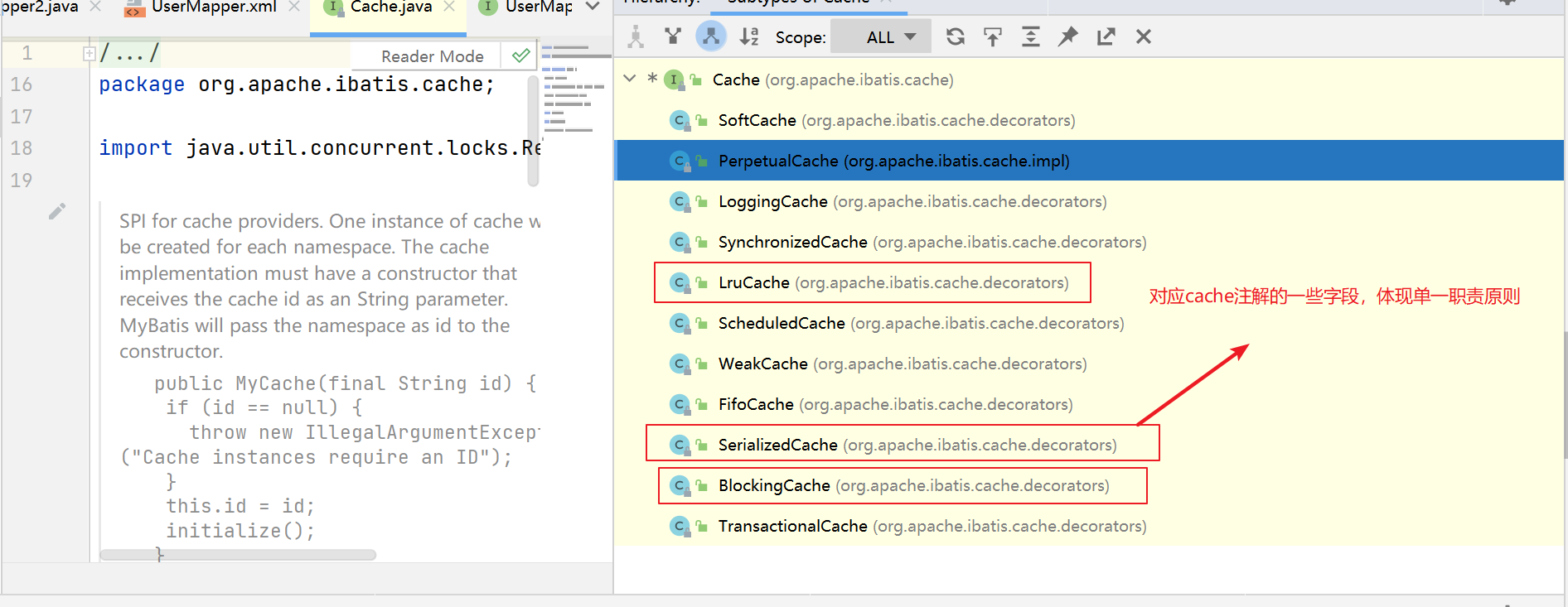Toggle rendered doc view via pencil icon
This screenshot has height=607, width=1568.
tap(56, 211)
